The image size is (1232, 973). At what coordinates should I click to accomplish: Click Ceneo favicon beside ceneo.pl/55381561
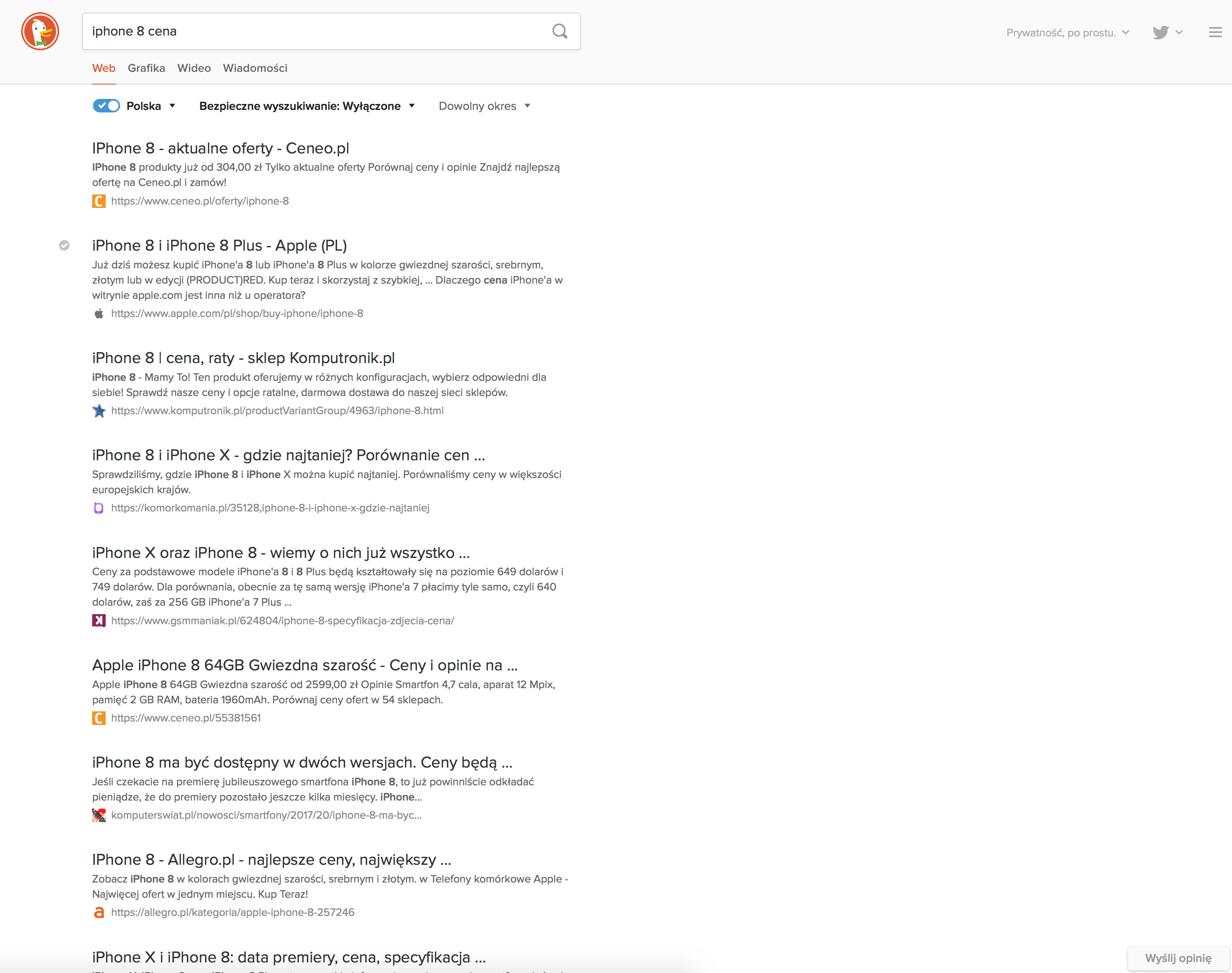coord(99,719)
